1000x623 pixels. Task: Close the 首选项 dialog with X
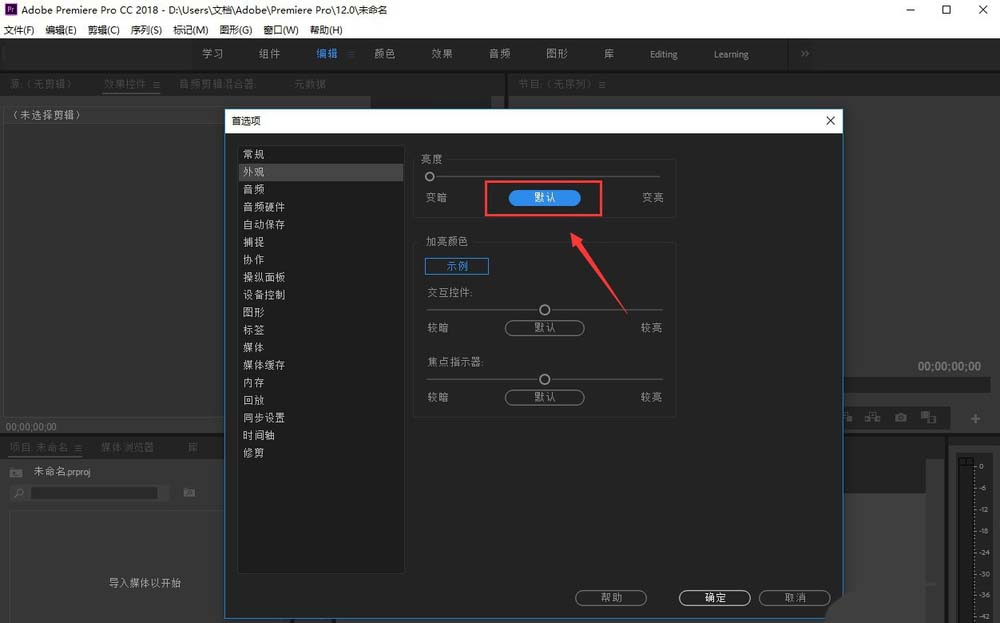(x=830, y=121)
